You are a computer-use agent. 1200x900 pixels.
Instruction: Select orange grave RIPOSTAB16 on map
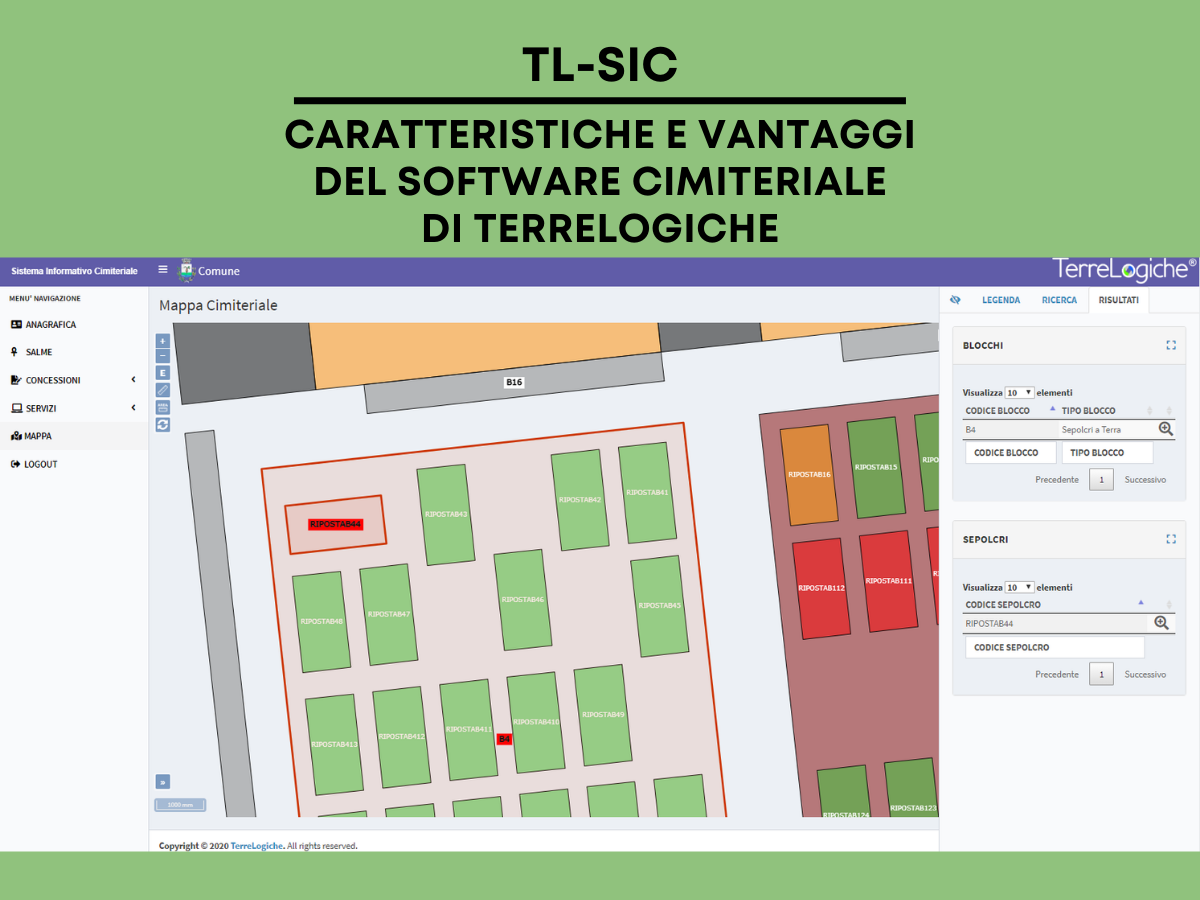tap(809, 474)
